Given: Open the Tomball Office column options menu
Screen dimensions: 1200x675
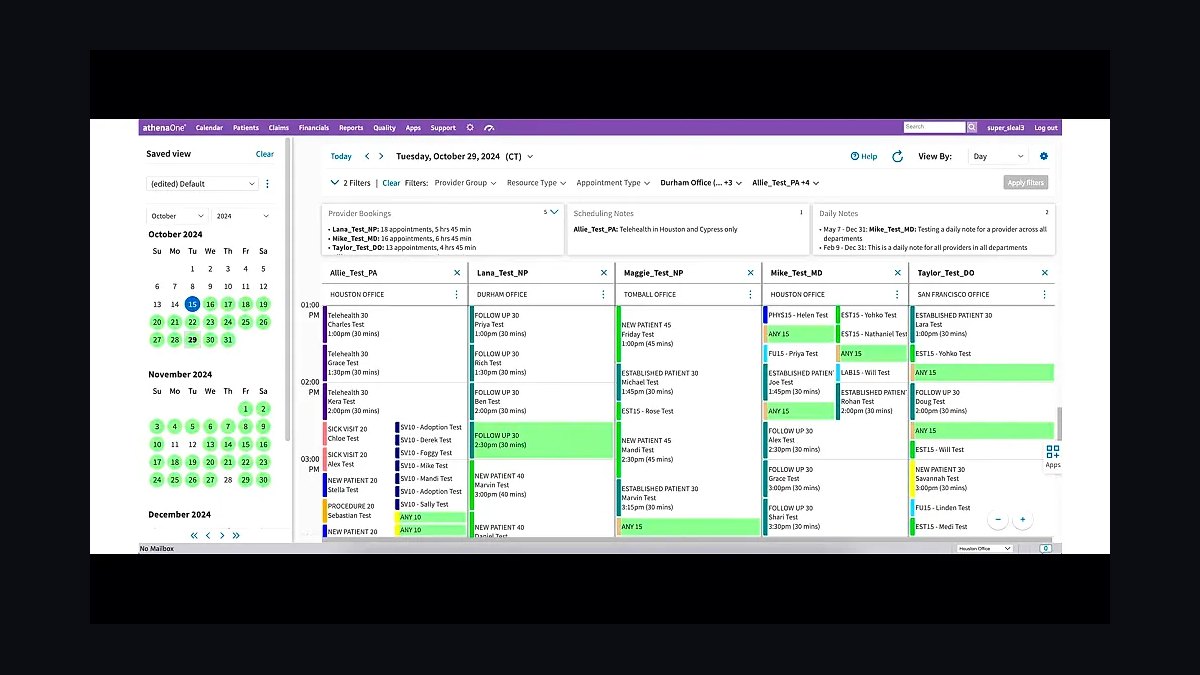Looking at the screenshot, I should point(750,294).
